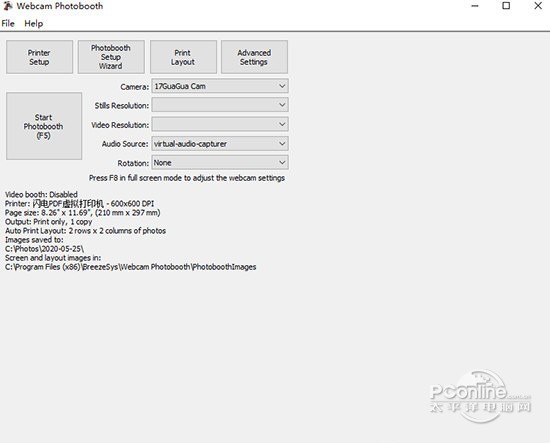Click the 'Rotation:' label

click(x=133, y=163)
